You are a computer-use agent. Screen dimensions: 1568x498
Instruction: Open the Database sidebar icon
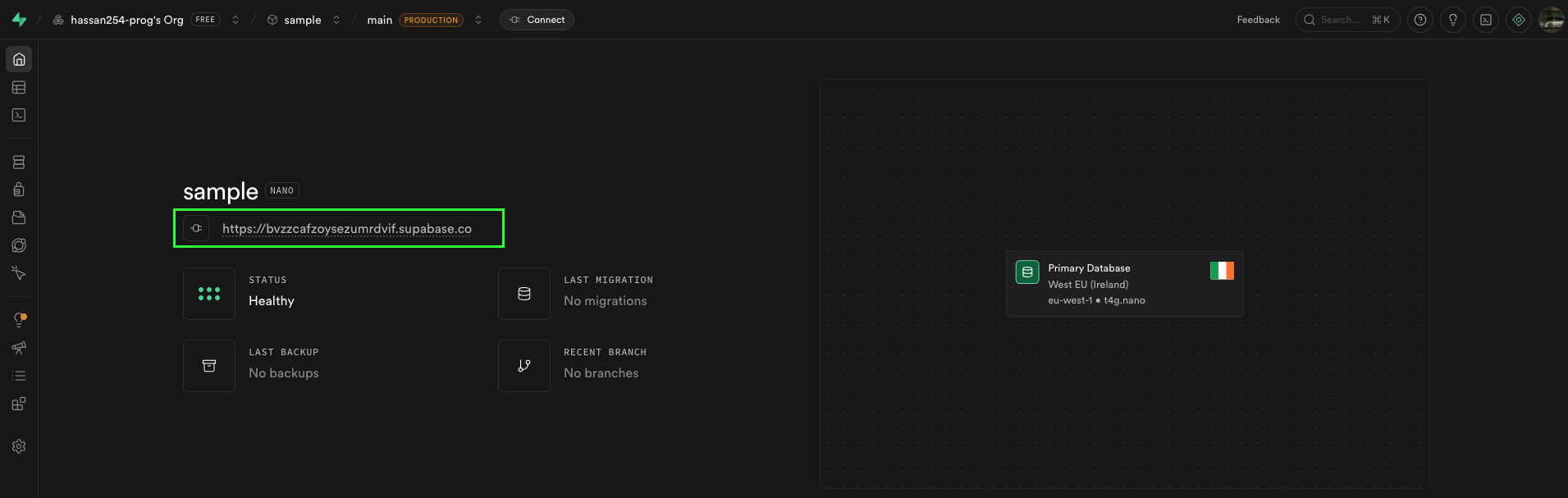click(x=19, y=162)
